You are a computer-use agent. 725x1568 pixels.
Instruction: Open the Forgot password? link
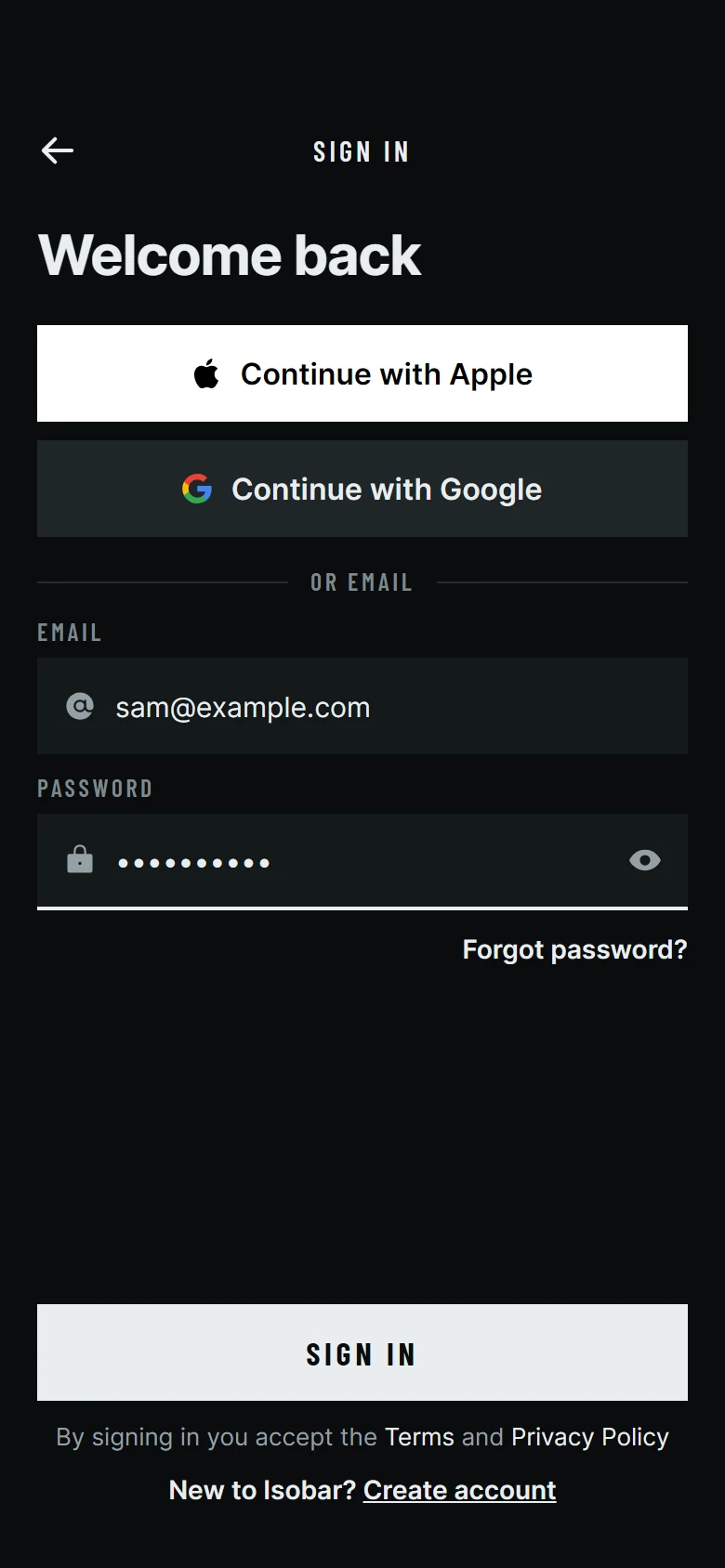click(574, 949)
